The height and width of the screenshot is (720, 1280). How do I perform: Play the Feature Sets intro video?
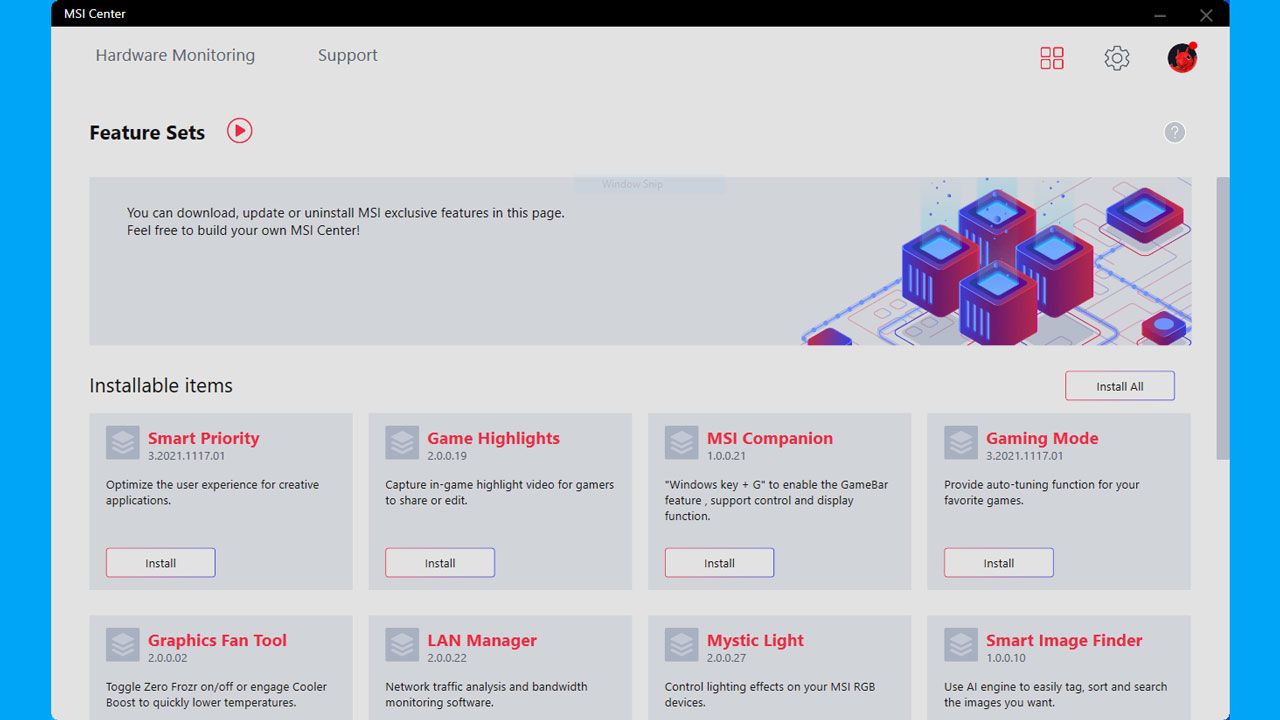click(x=239, y=130)
